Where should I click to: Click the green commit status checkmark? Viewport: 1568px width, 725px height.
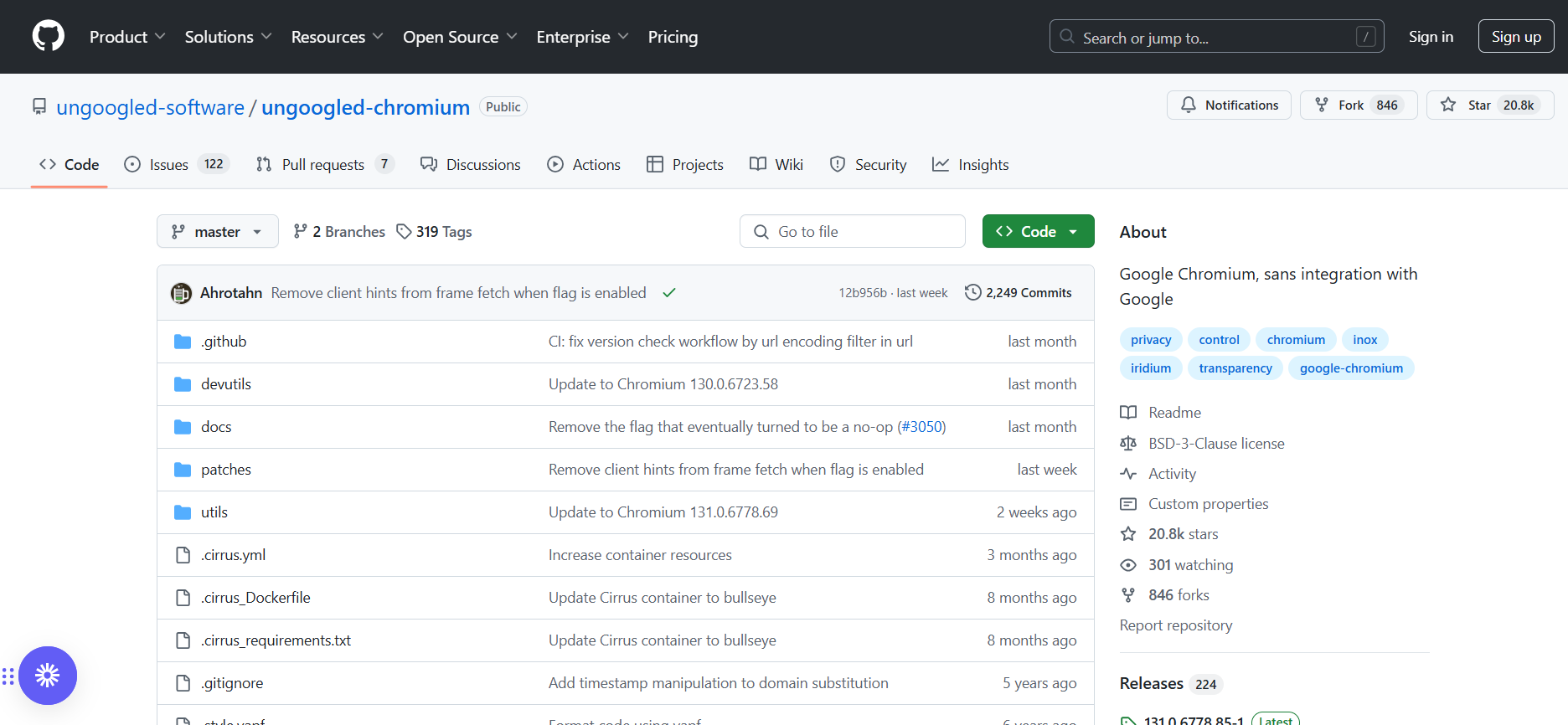click(x=669, y=293)
